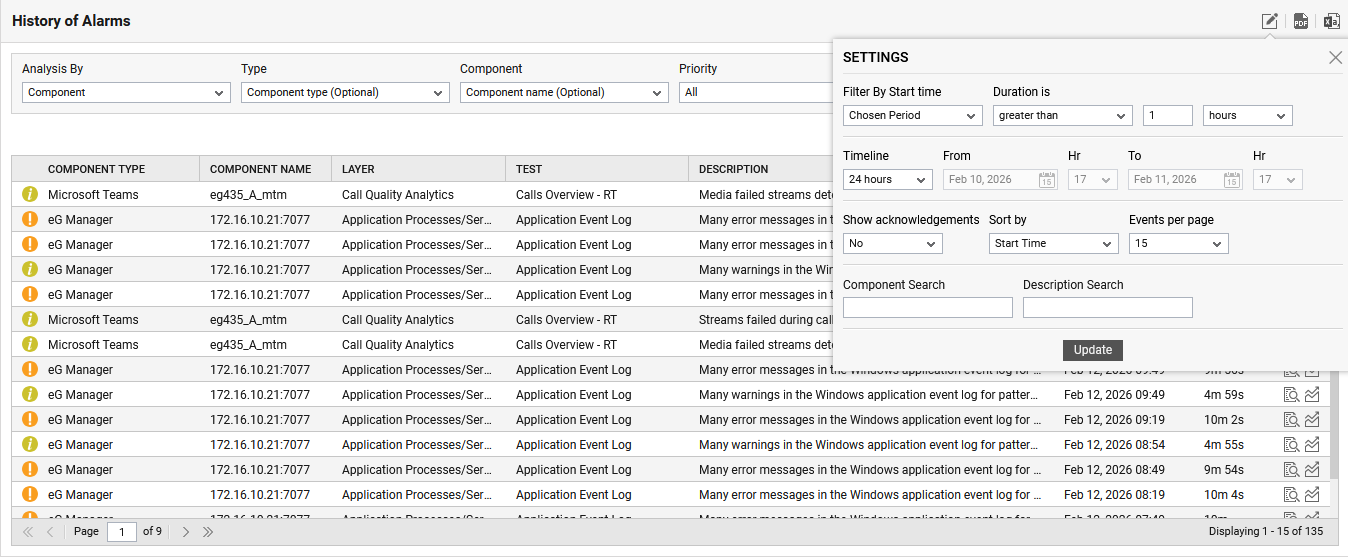Close the Settings panel
1348x557 pixels.
click(x=1335, y=58)
